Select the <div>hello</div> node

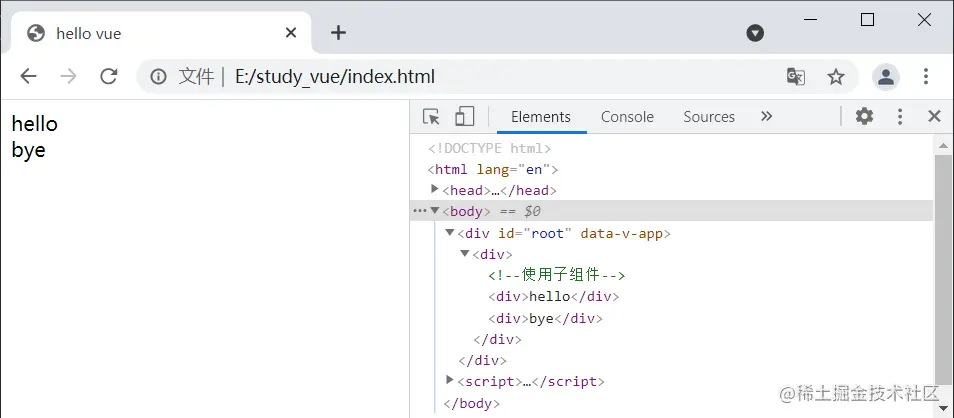553,297
